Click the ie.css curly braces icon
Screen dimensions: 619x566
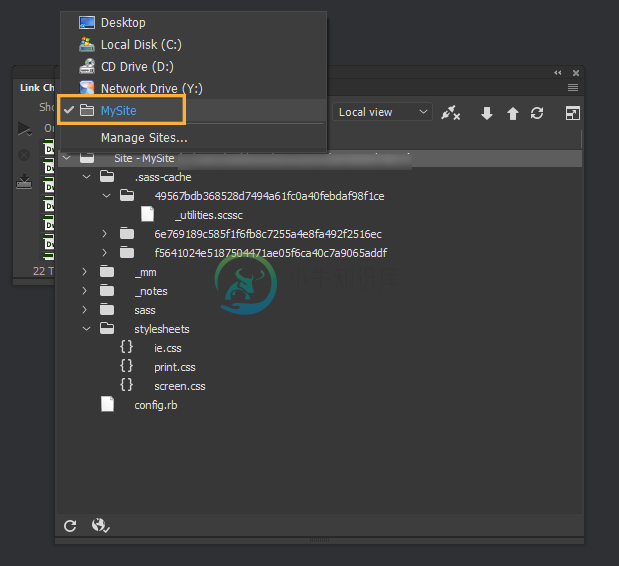(x=126, y=347)
